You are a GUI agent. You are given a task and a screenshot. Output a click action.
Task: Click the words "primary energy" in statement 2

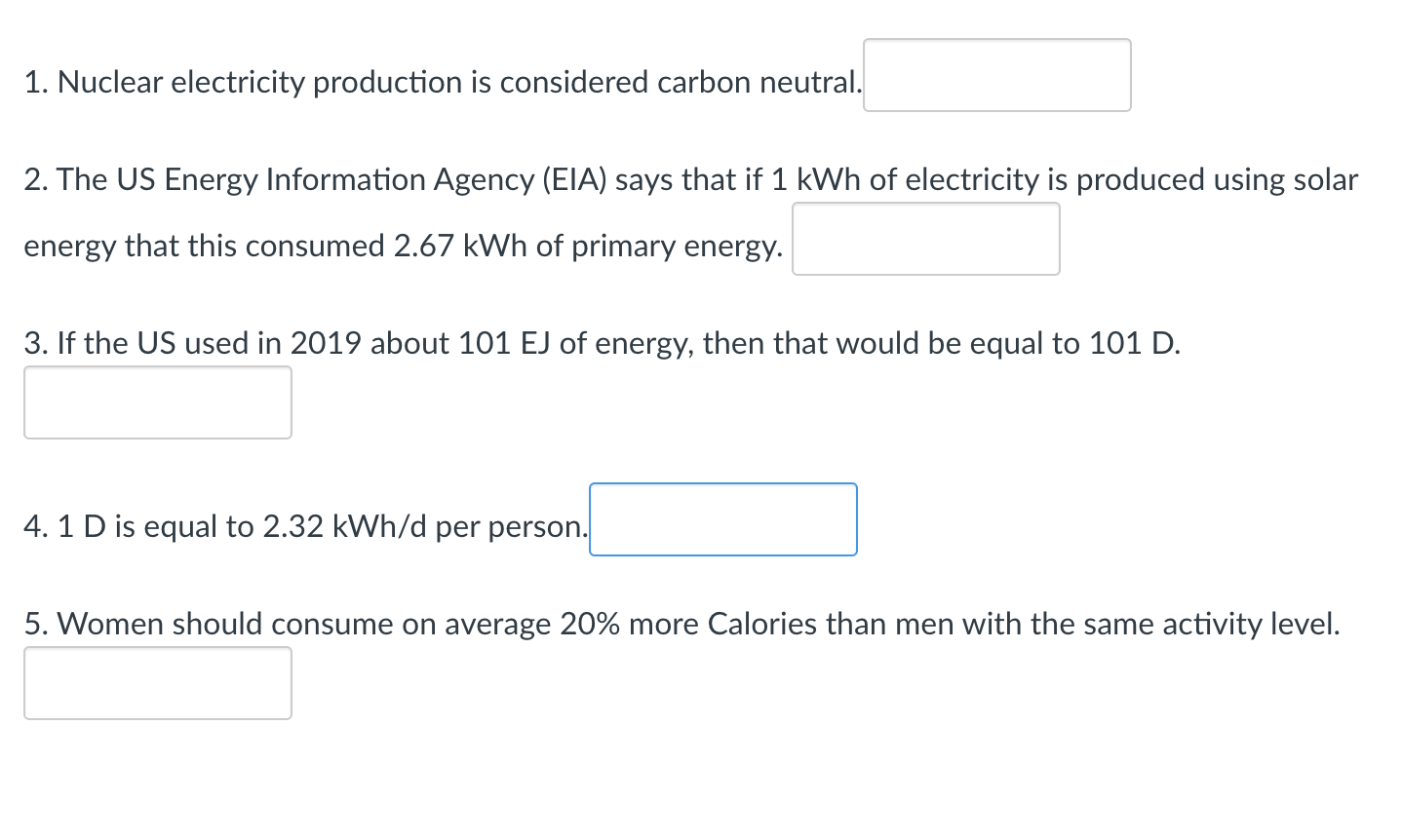tap(676, 247)
